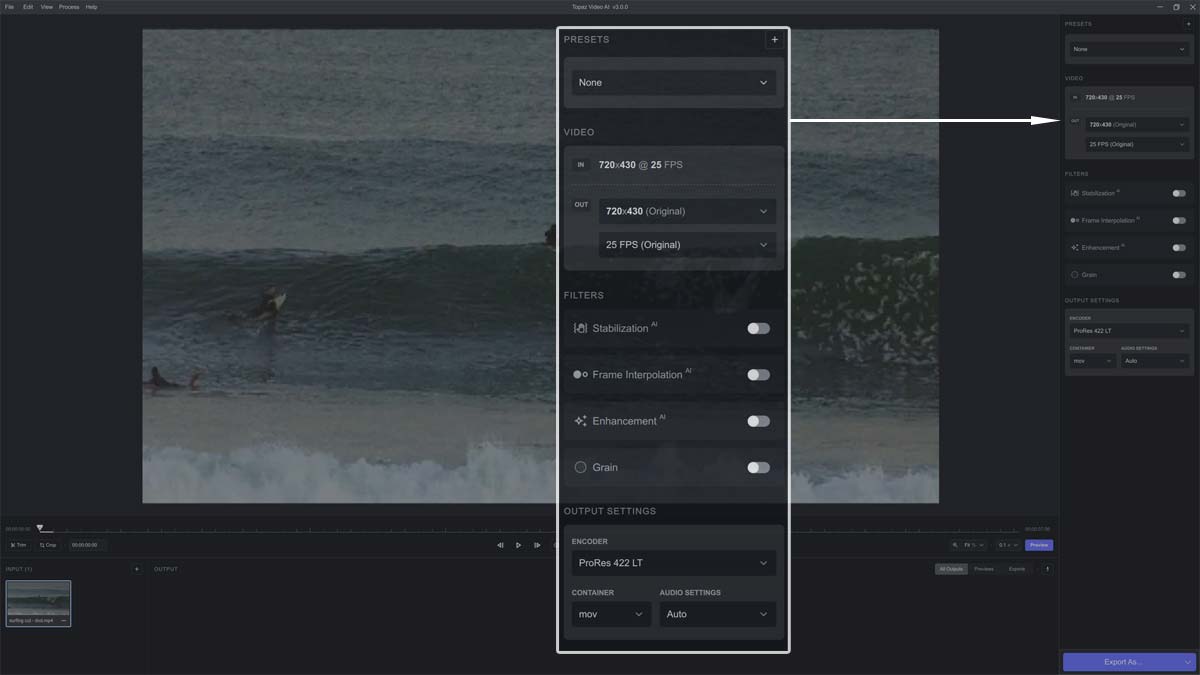Expand the mov container dropdown
Image resolution: width=1200 pixels, height=675 pixels.
[x=610, y=613]
